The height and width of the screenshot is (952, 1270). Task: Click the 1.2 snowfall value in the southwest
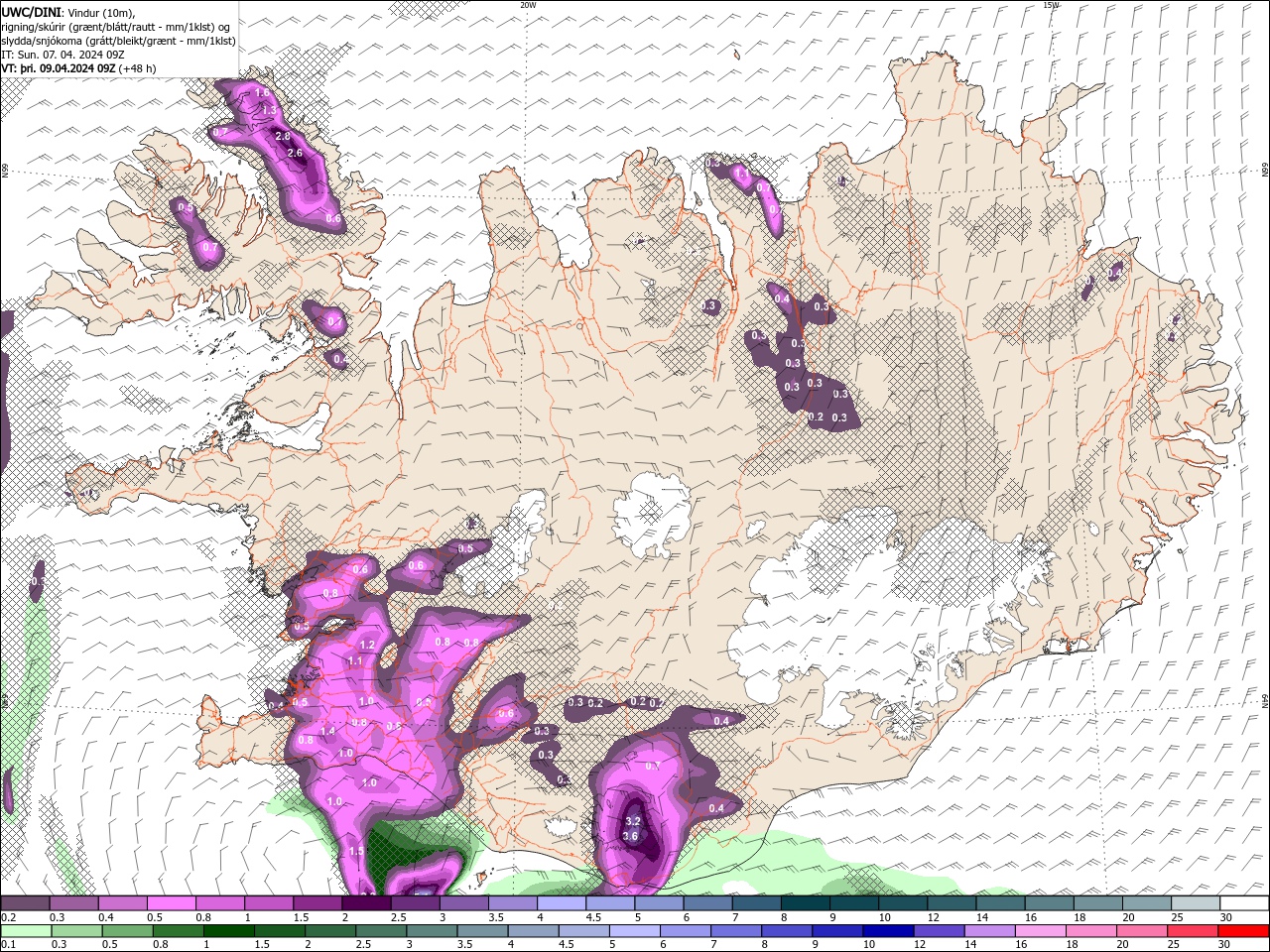point(367,645)
